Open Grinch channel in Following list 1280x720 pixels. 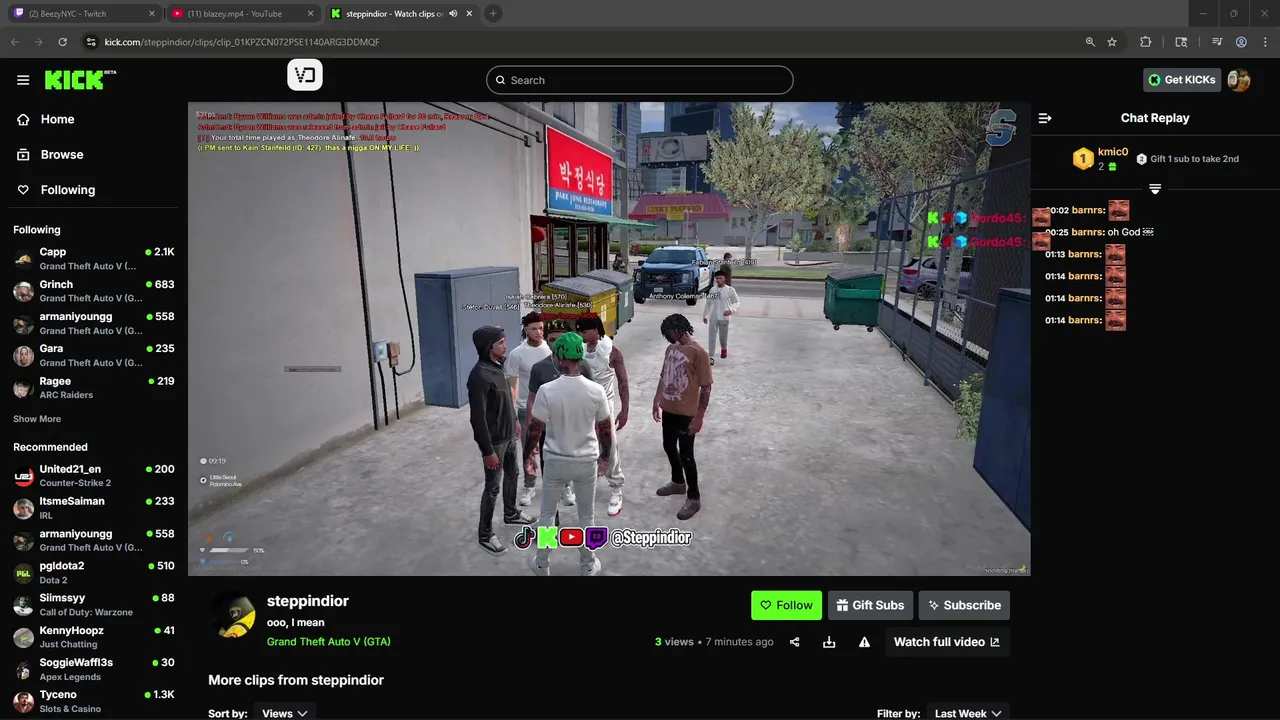[93, 291]
